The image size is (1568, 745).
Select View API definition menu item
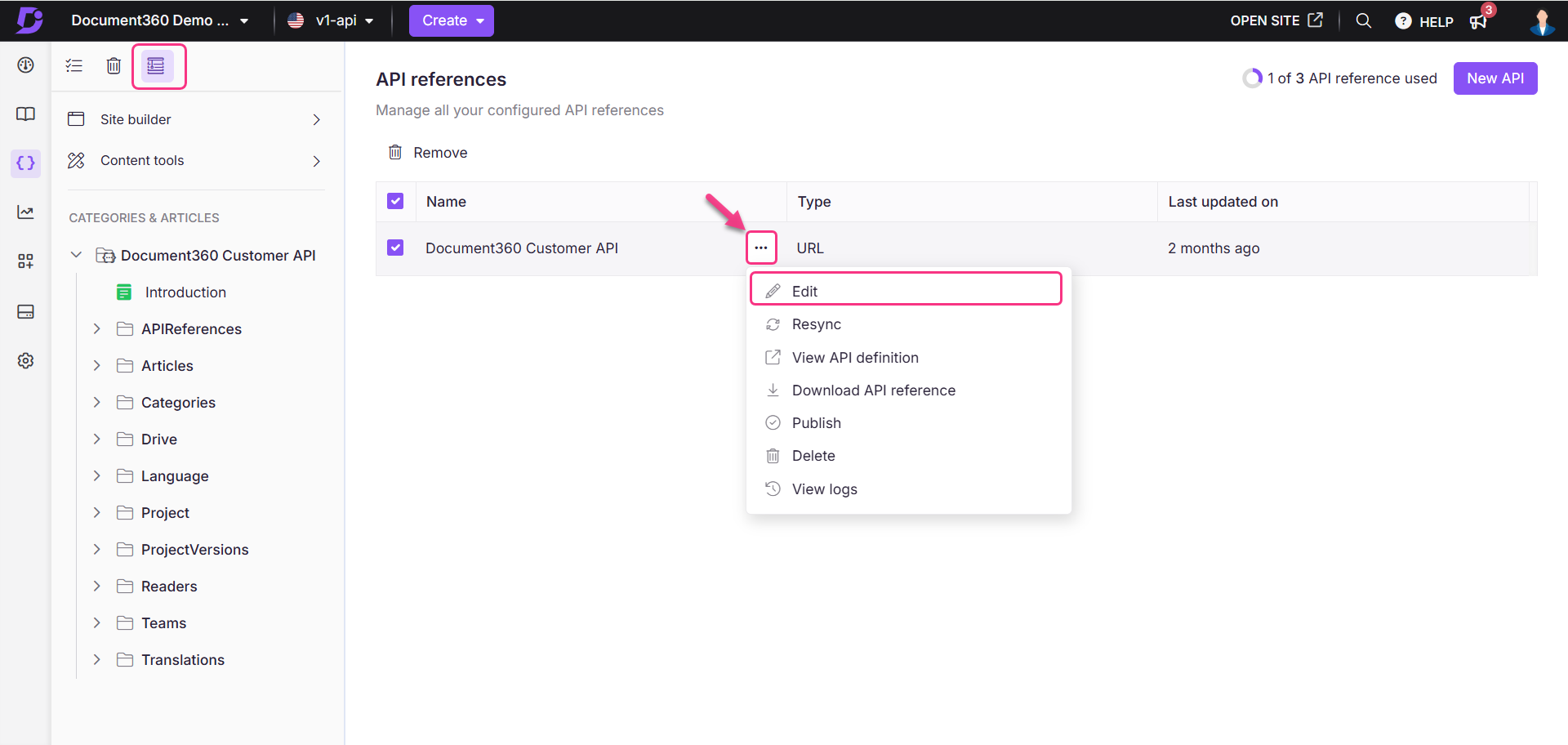(908, 358)
